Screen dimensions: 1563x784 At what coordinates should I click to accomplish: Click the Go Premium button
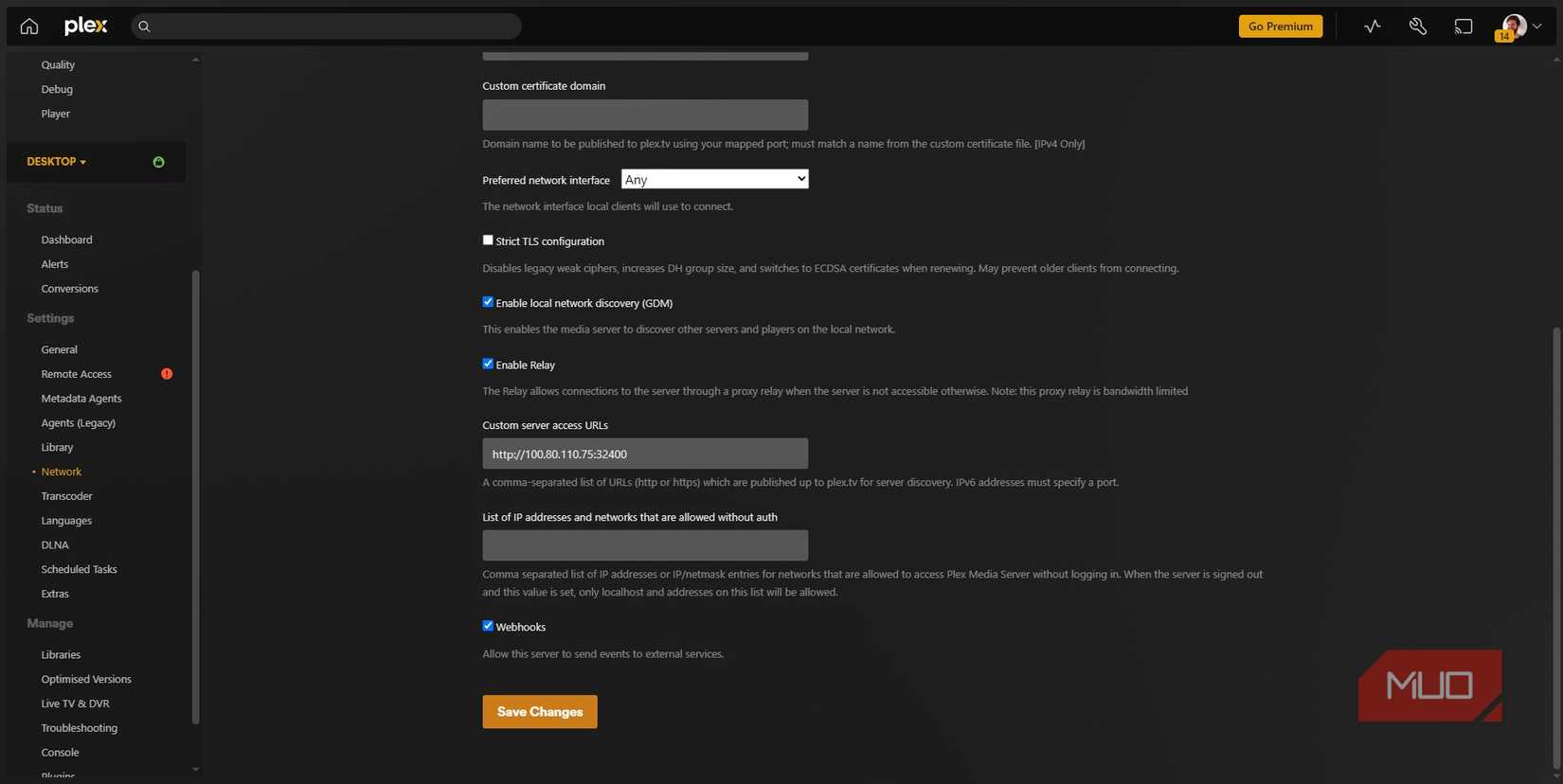click(1280, 27)
